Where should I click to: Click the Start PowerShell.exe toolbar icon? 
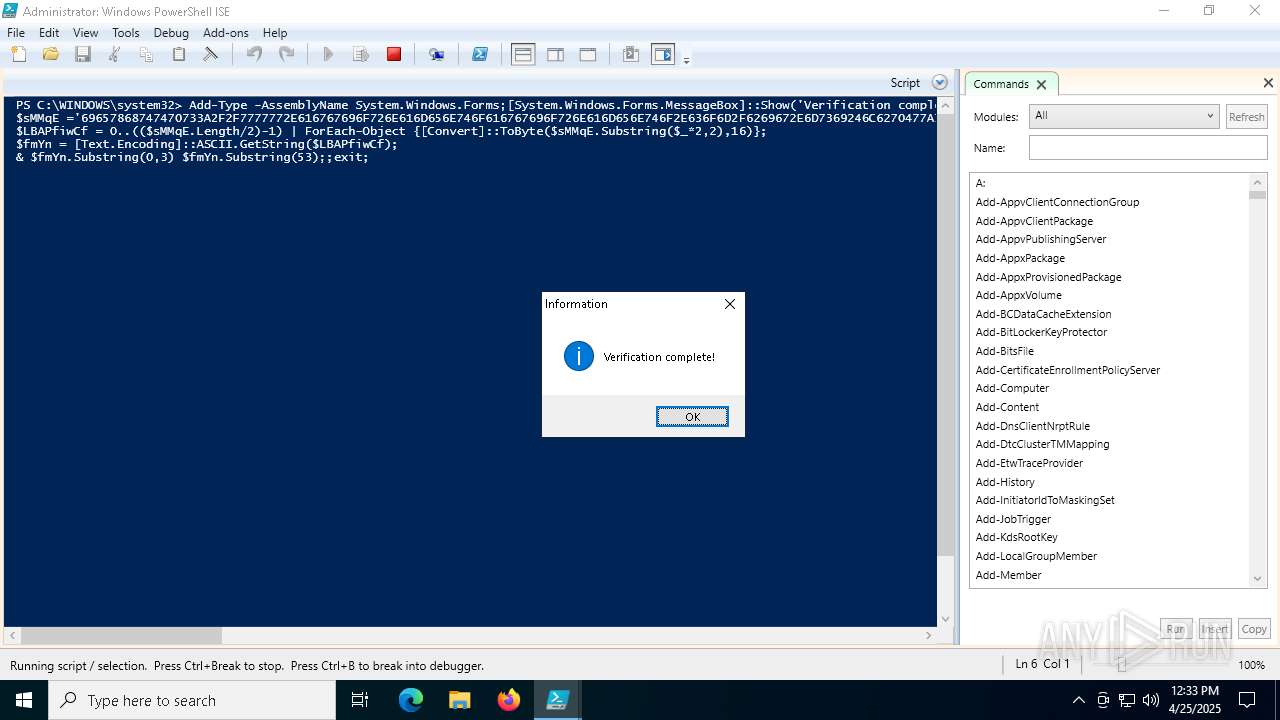480,55
